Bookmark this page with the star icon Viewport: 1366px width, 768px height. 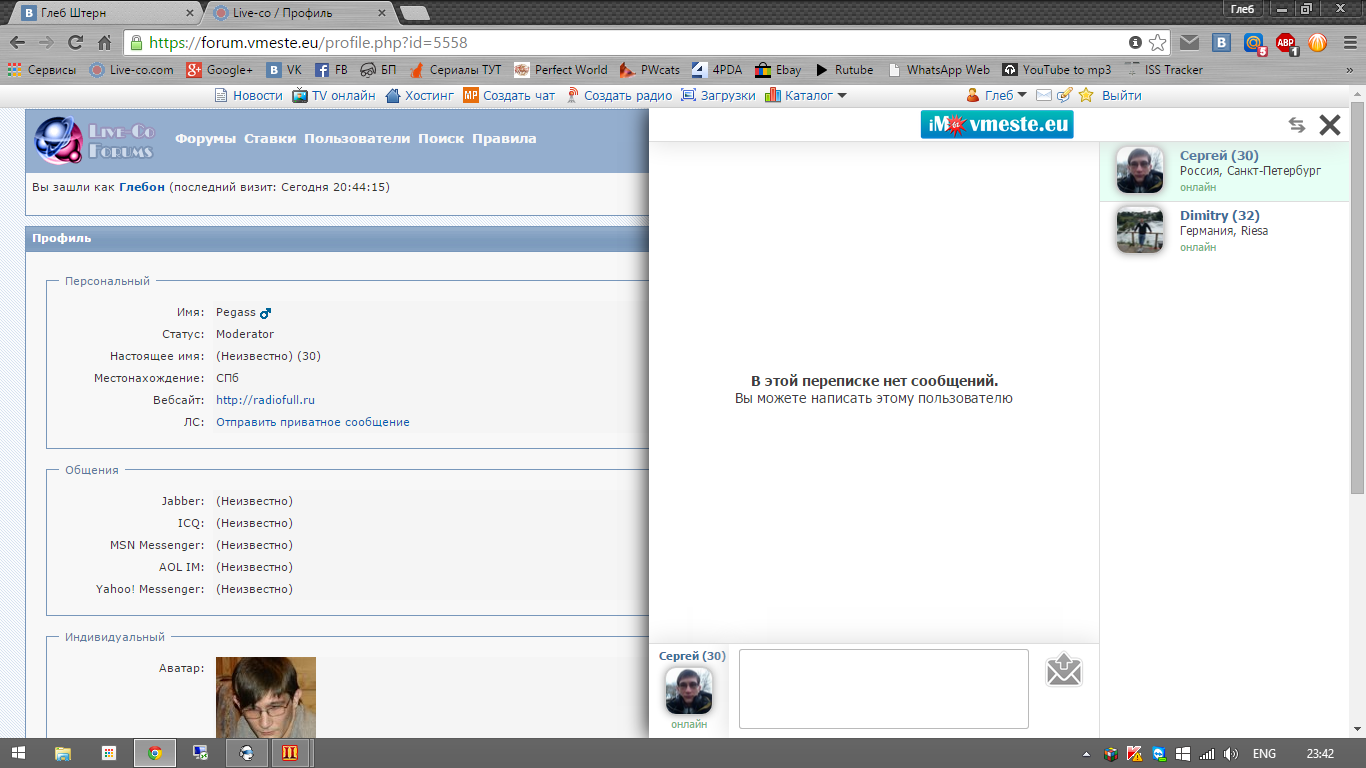pyautogui.click(x=1157, y=43)
